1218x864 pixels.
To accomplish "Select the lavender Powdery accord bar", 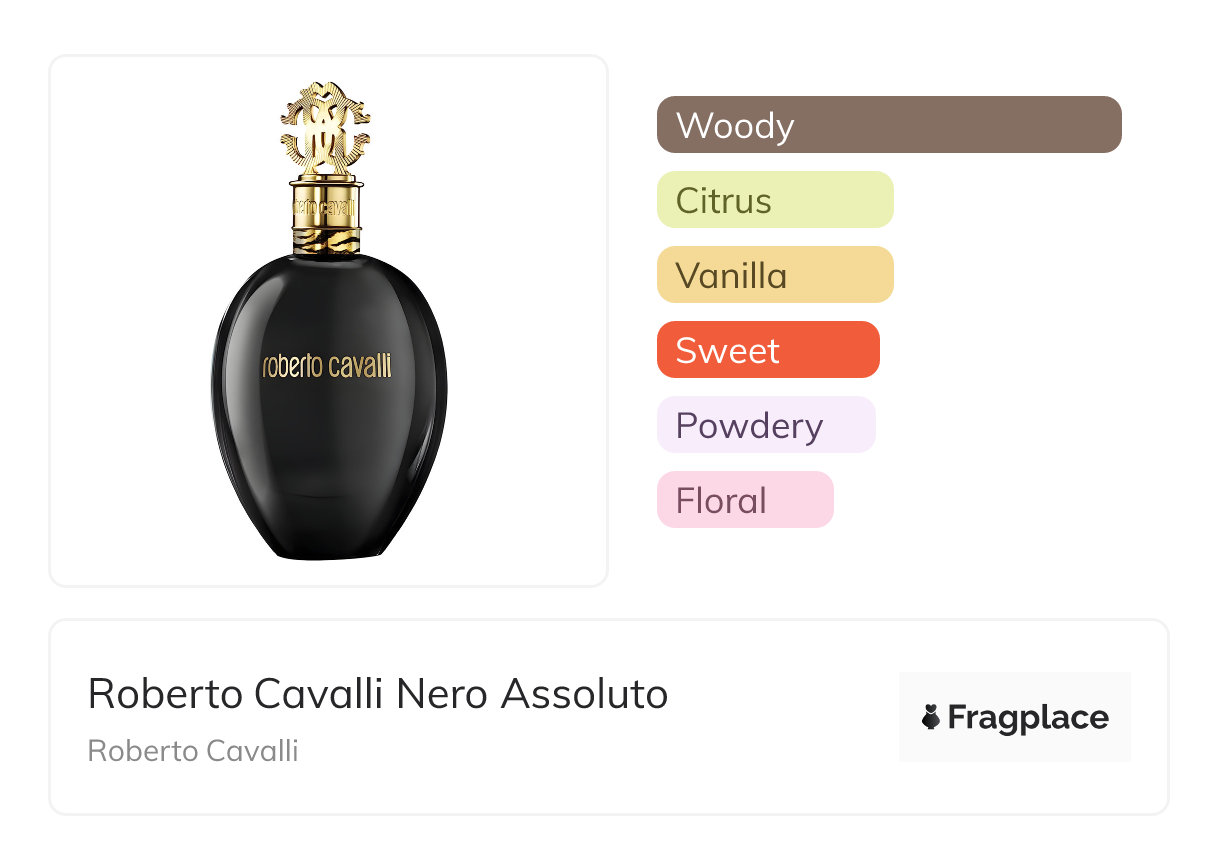I will point(766,425).
